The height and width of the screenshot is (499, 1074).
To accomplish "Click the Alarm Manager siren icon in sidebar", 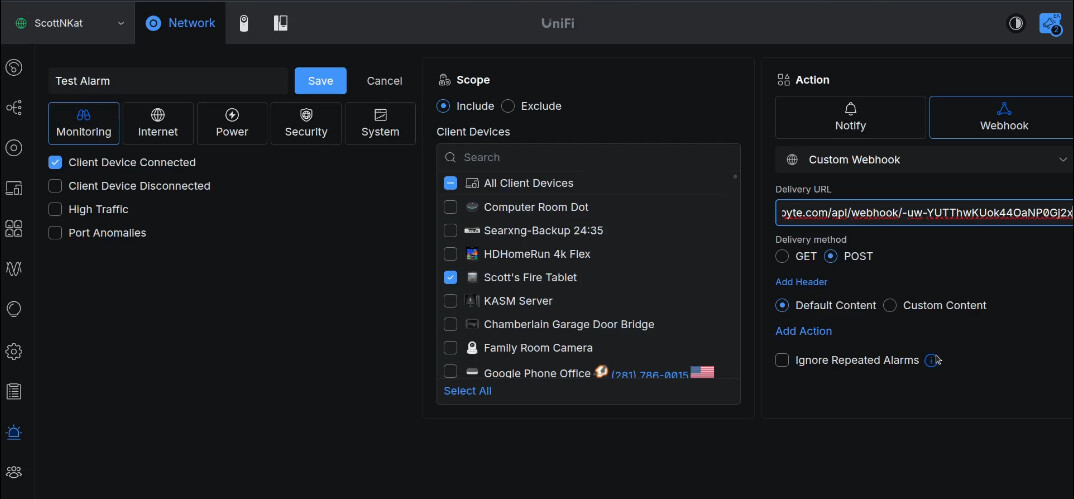I will click(14, 432).
